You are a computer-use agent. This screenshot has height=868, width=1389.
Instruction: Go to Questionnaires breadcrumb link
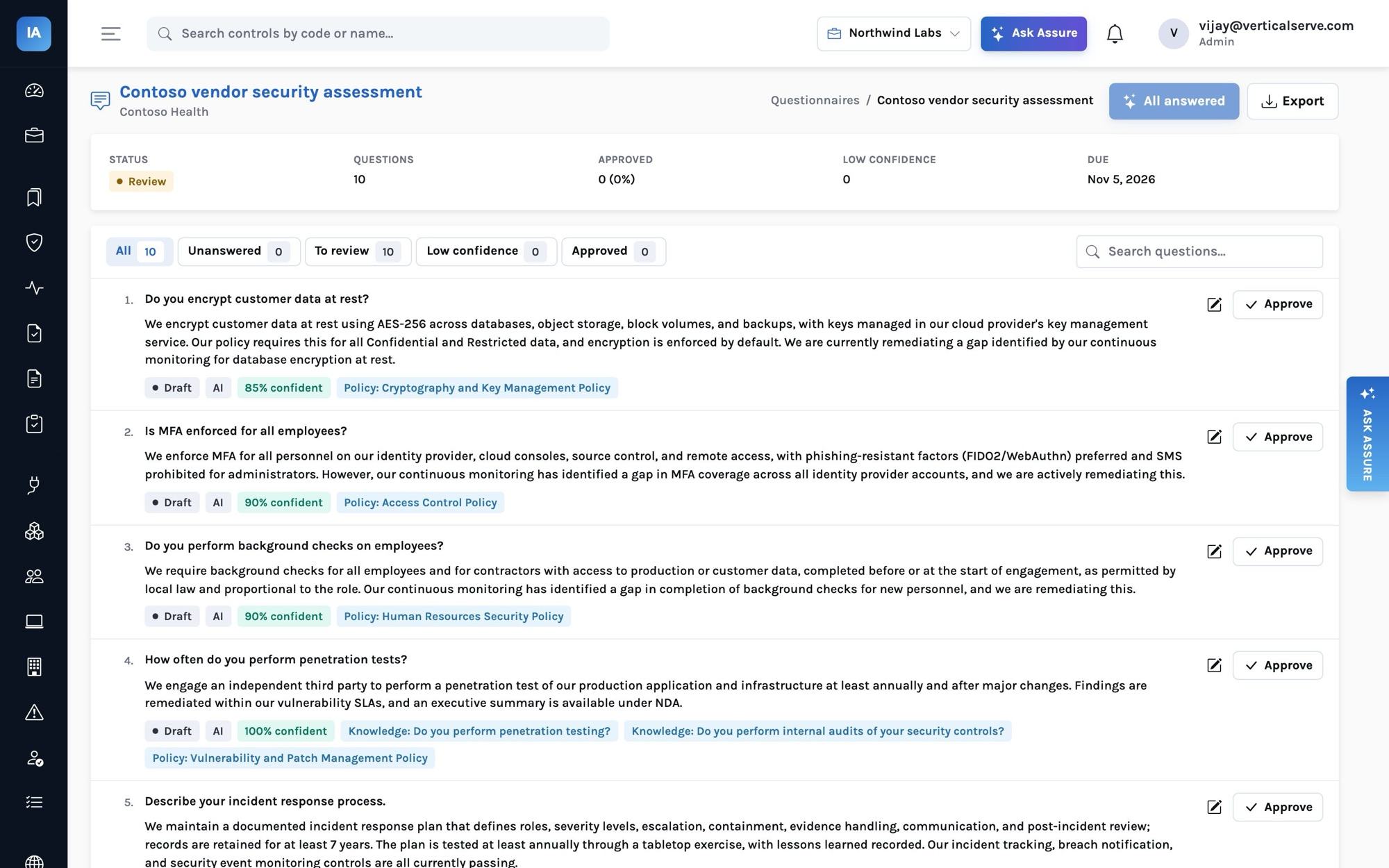[x=815, y=101]
